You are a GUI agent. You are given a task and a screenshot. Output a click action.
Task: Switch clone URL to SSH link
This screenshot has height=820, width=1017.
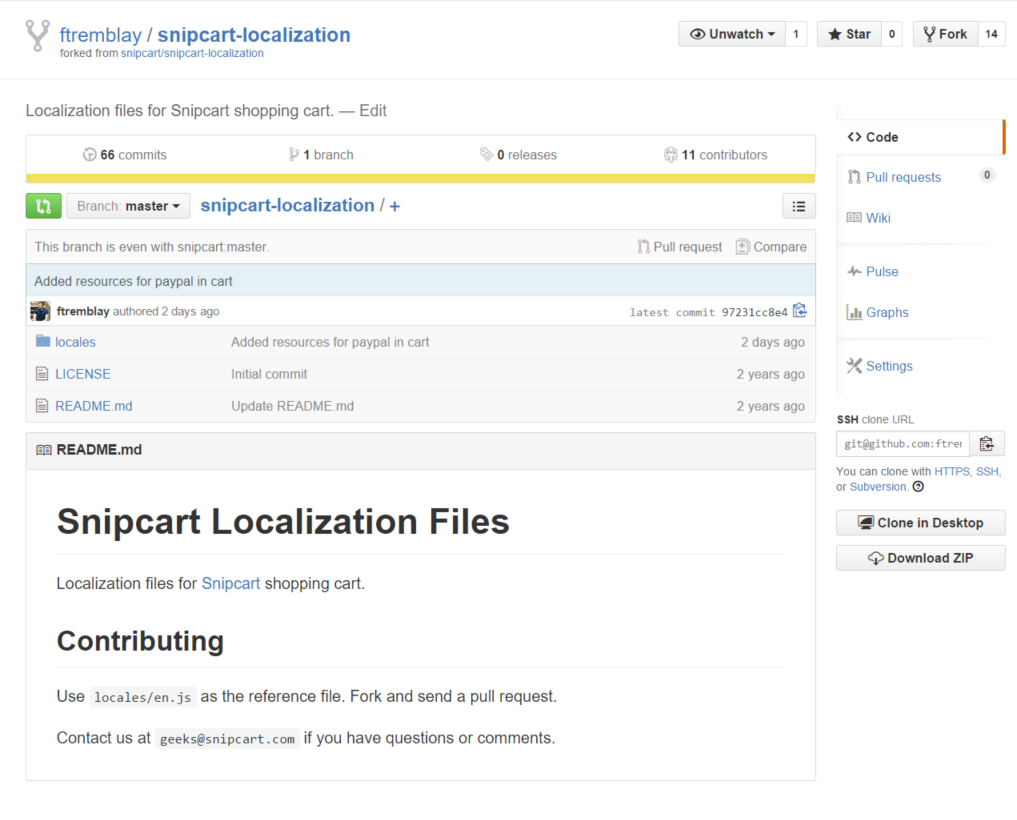point(987,472)
